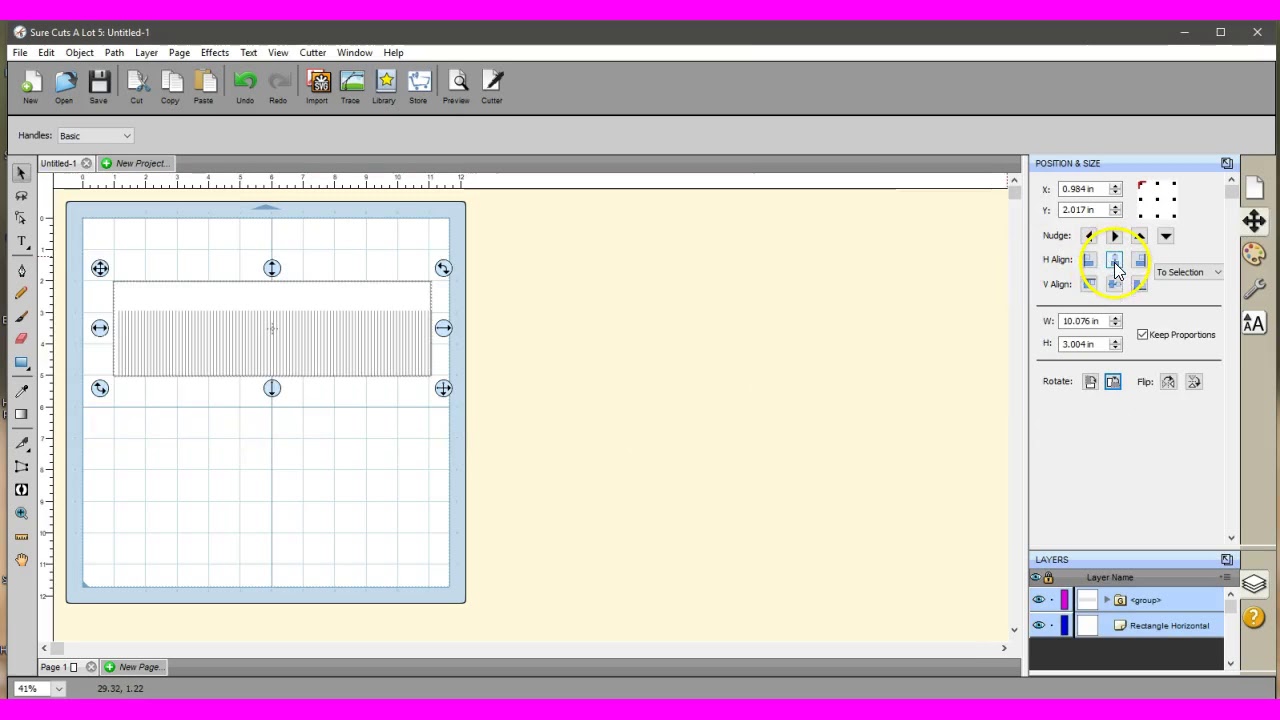Open the Trace image tool

click(350, 87)
